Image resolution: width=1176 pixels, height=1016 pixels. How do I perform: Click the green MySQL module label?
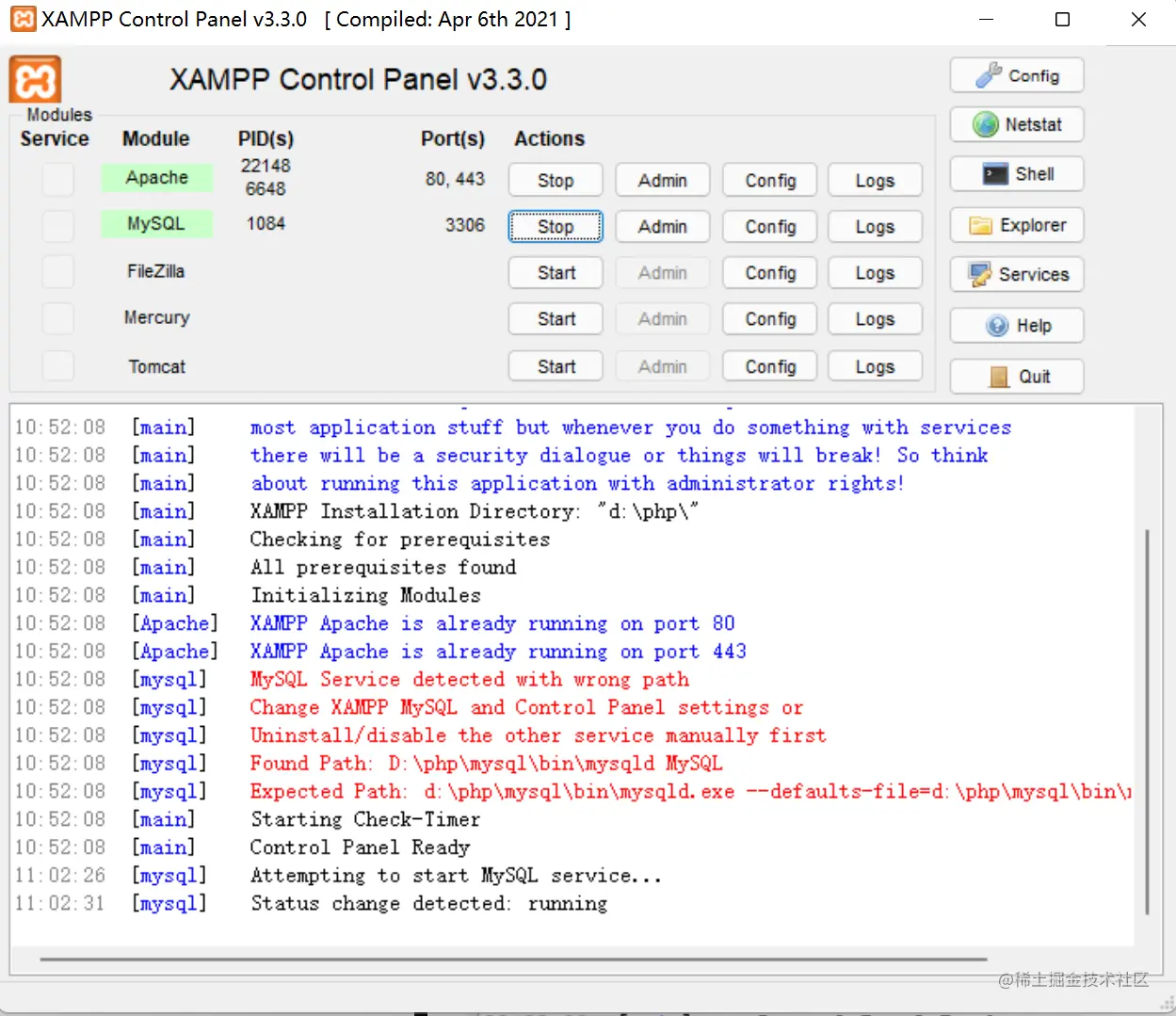157,224
